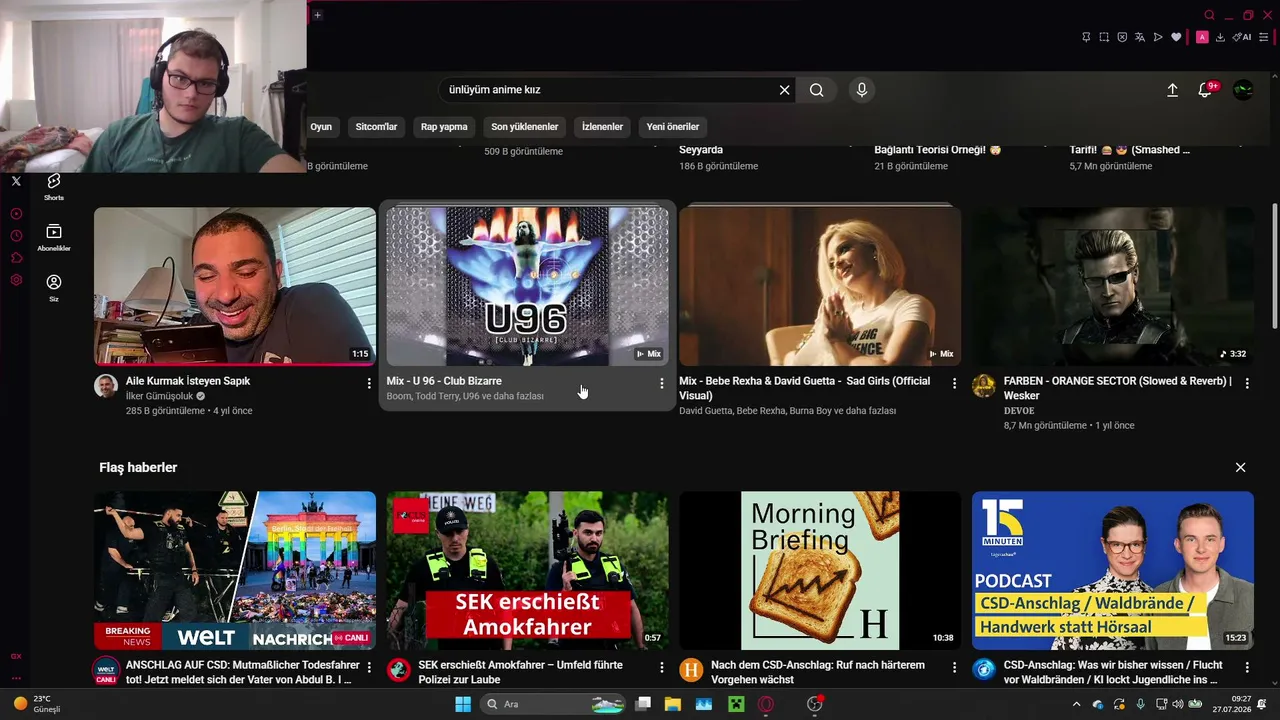This screenshot has width=1280, height=720.
Task: Click the heart bookmark icon
Action: pos(1176,37)
